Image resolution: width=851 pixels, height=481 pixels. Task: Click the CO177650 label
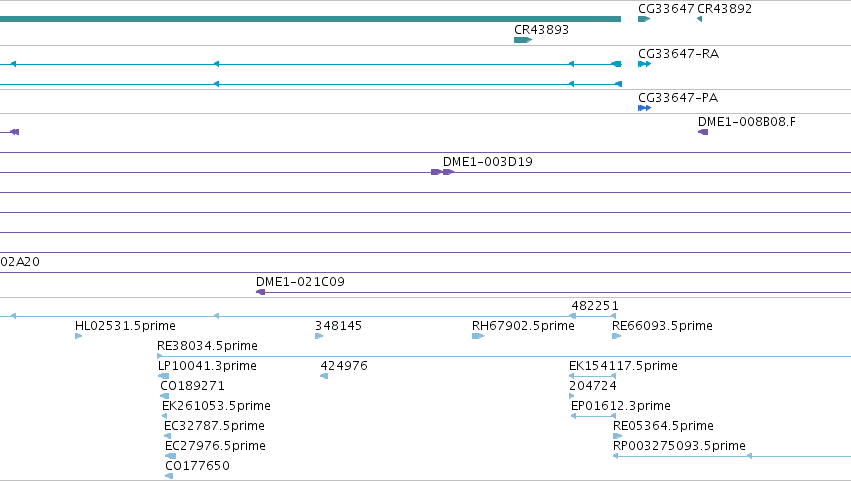(x=198, y=466)
